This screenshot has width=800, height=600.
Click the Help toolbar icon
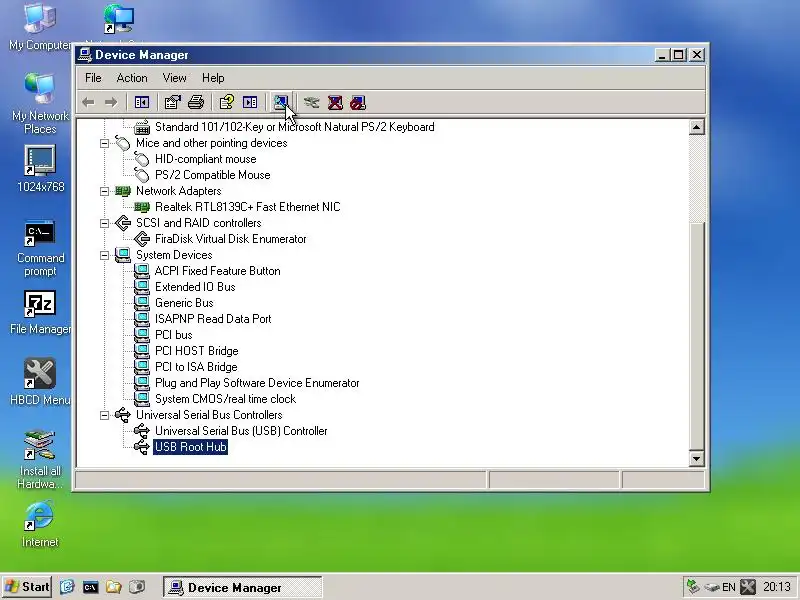click(227, 103)
